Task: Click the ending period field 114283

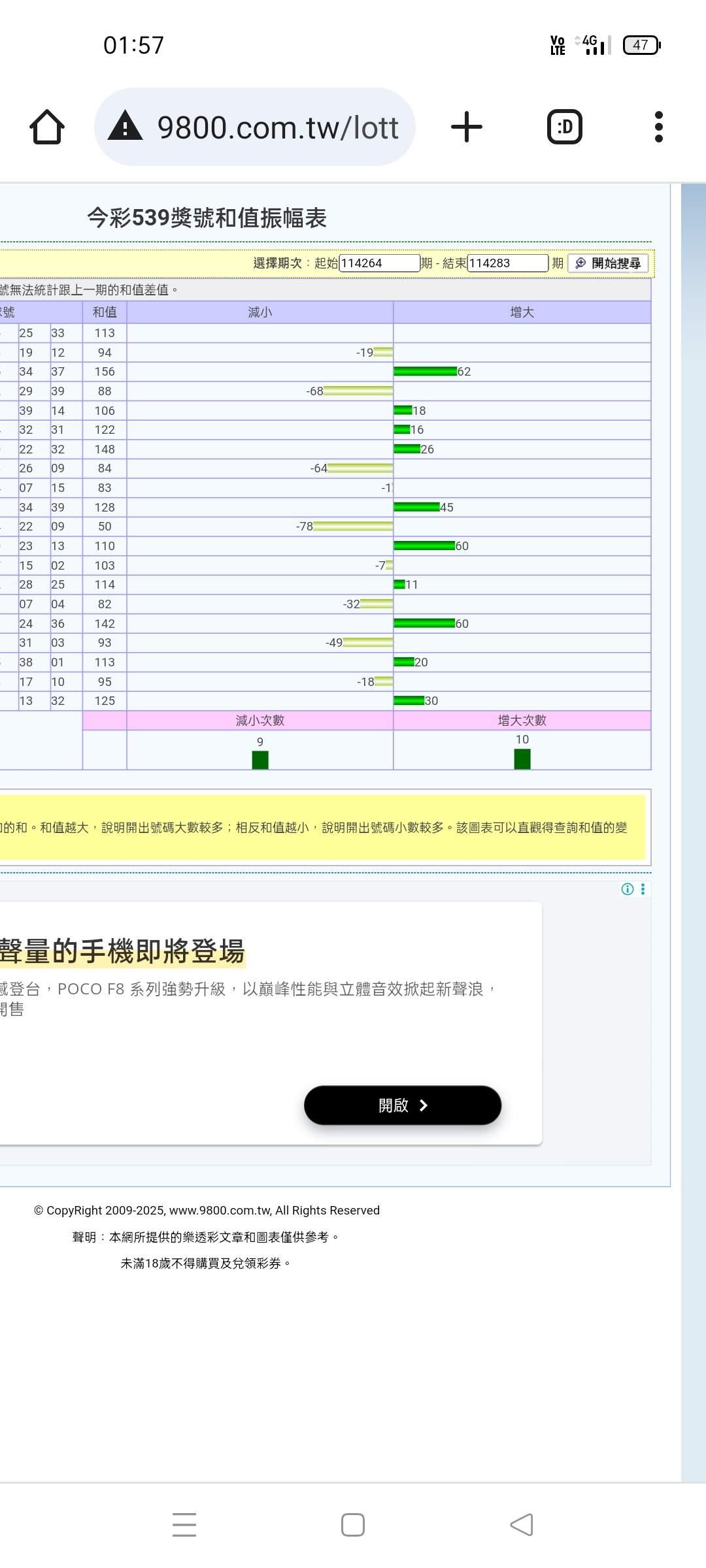Action: pos(507,263)
